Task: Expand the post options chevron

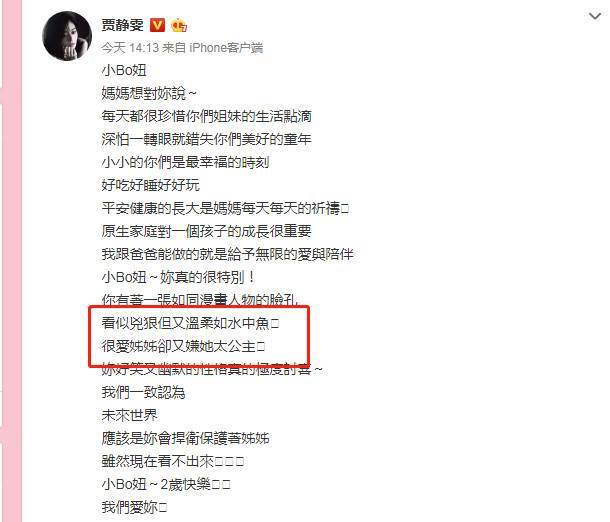Action: [x=595, y=17]
